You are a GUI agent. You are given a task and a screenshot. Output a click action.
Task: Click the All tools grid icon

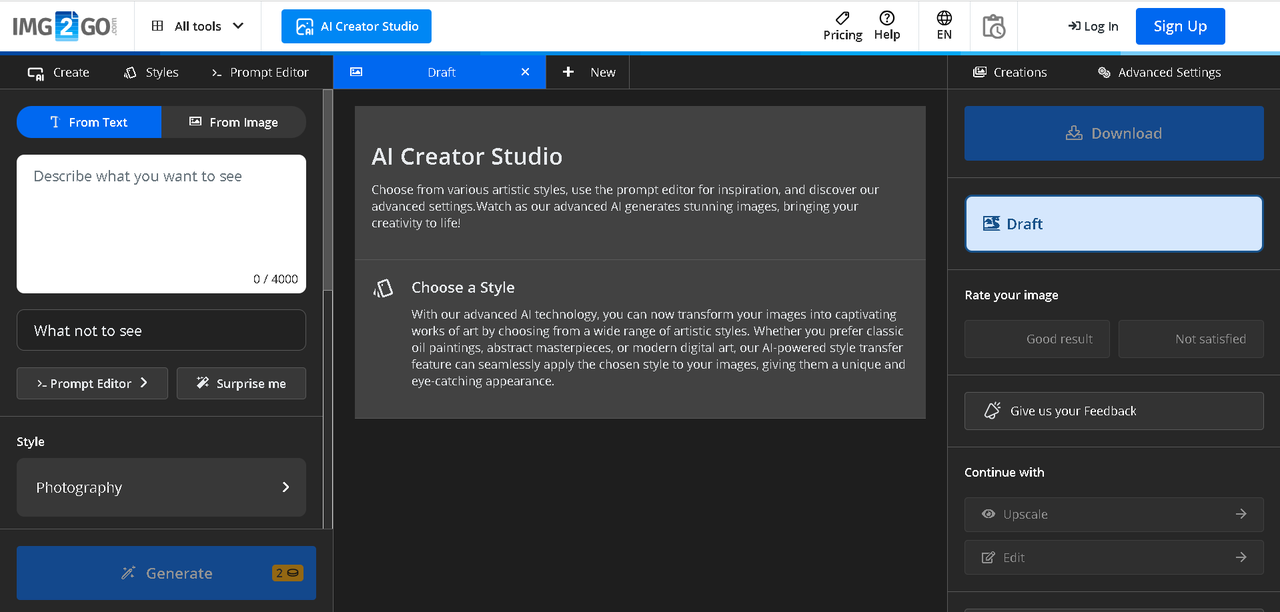pyautogui.click(x=157, y=26)
